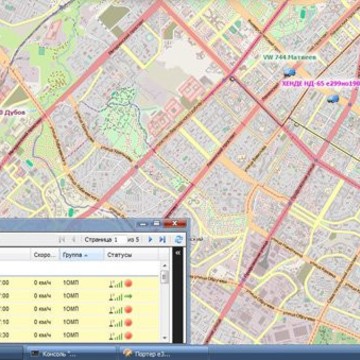Jump to the last page of the list

pos(162,239)
